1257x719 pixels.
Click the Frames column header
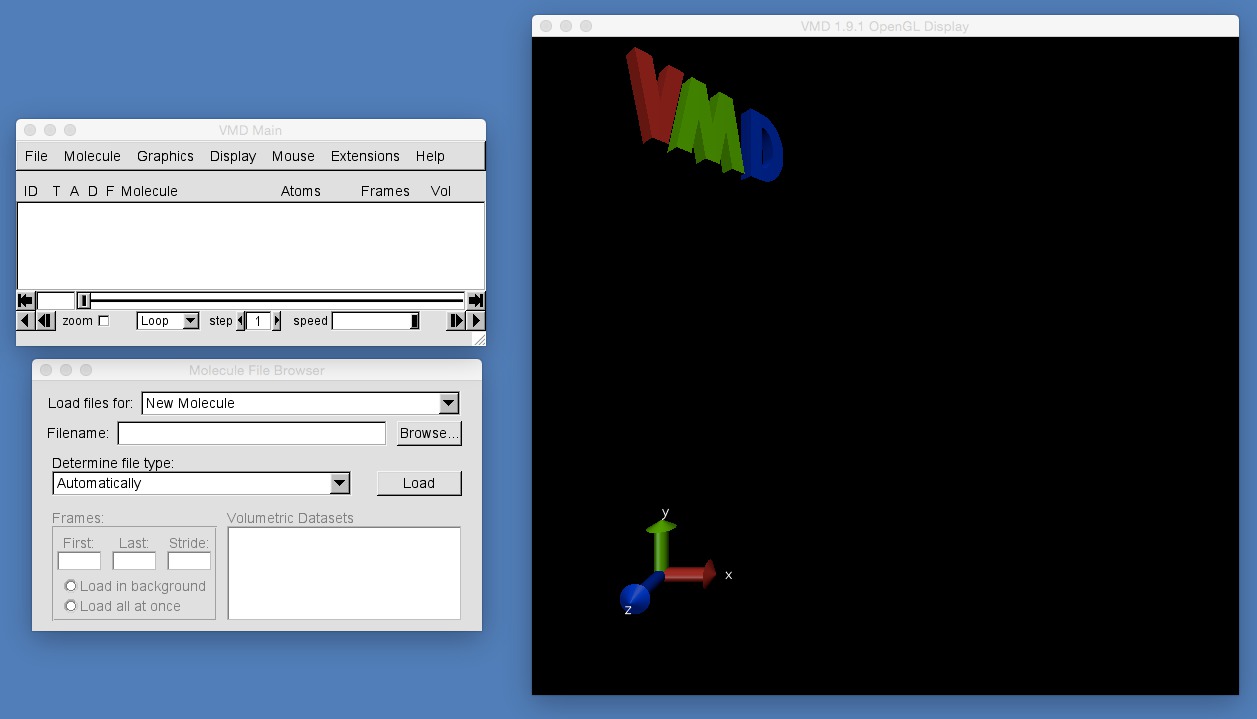[x=385, y=191]
